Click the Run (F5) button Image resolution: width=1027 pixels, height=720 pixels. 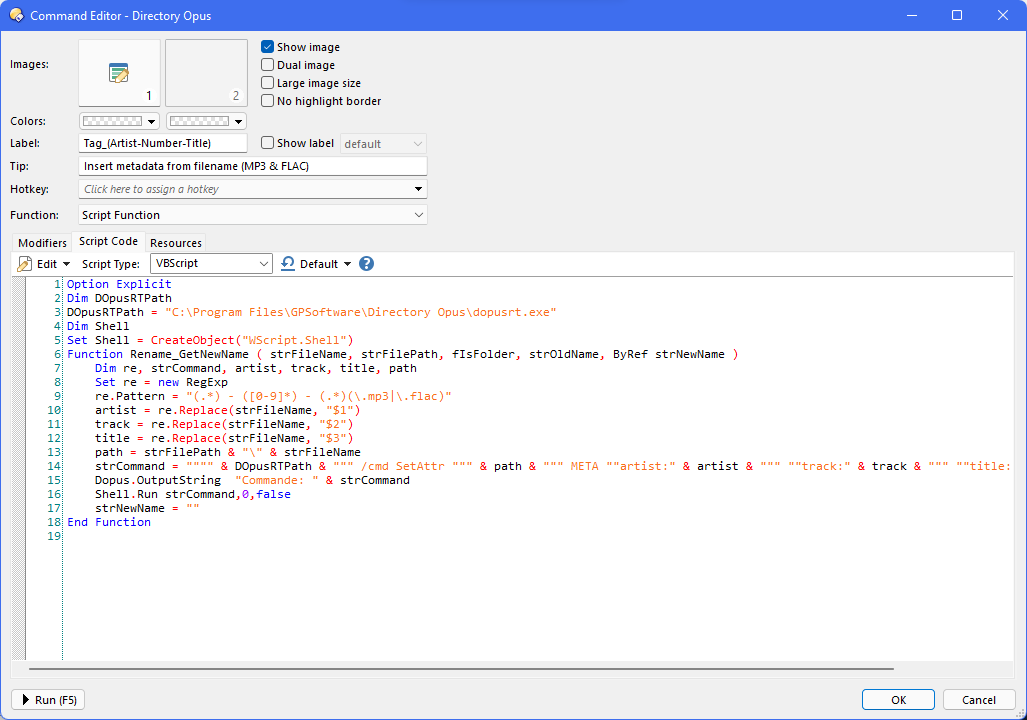pos(48,700)
